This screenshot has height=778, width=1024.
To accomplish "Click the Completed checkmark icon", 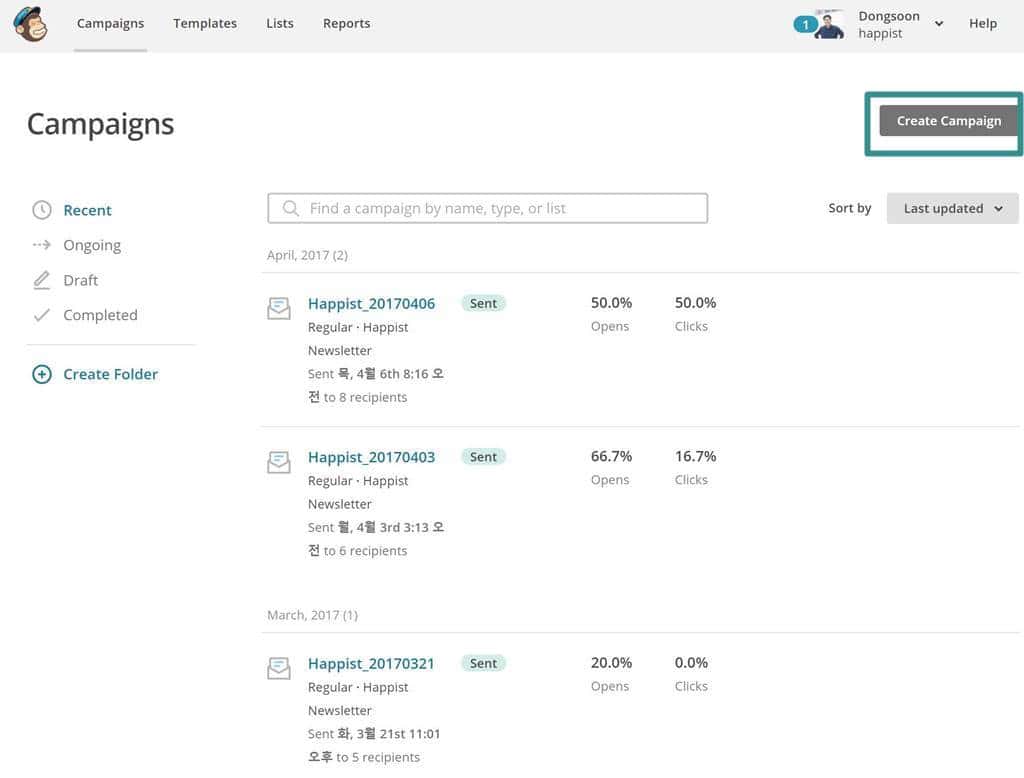I will [41, 314].
